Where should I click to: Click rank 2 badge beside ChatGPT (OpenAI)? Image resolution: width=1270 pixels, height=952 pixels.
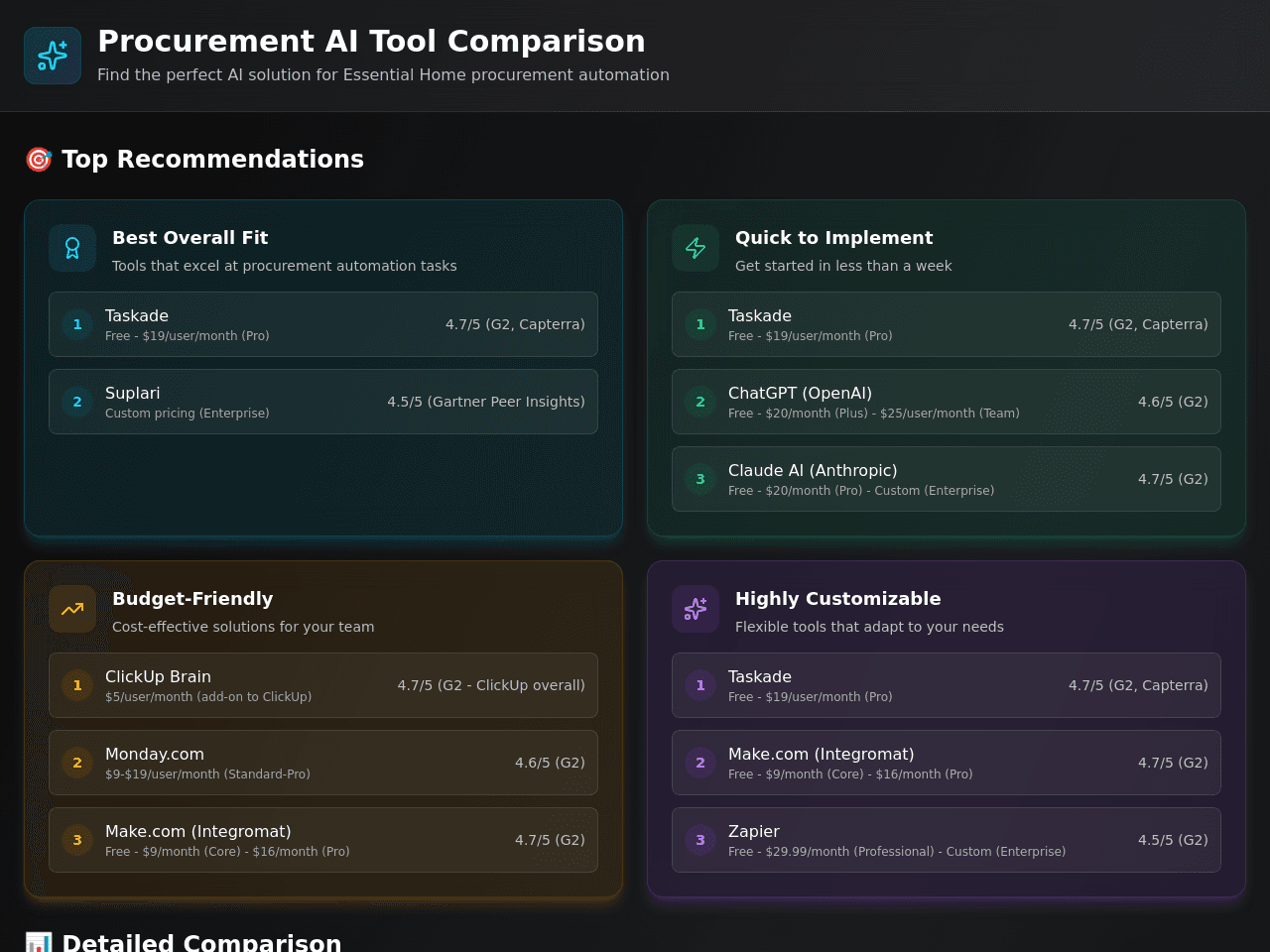[700, 402]
